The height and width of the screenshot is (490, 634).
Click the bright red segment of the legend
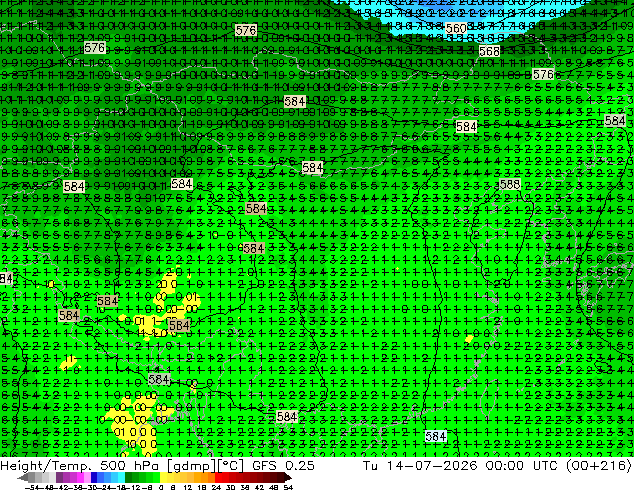pyautogui.click(x=218, y=477)
